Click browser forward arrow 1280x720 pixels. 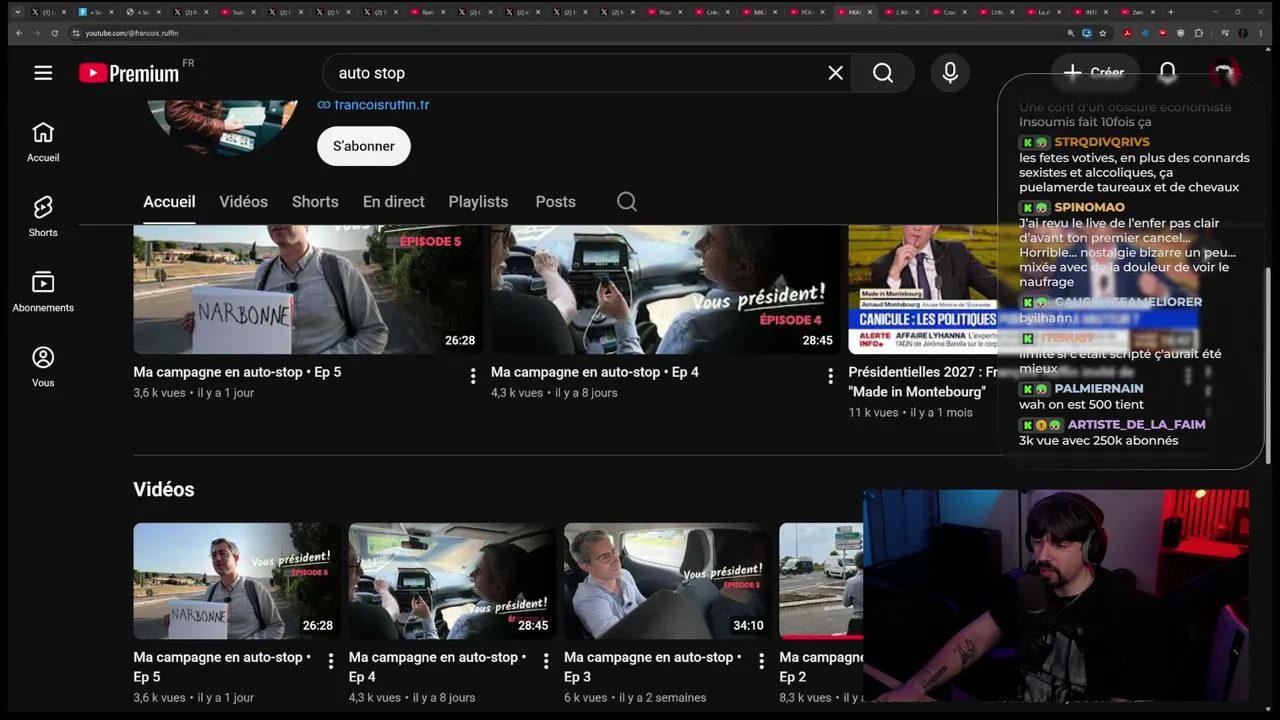point(35,33)
